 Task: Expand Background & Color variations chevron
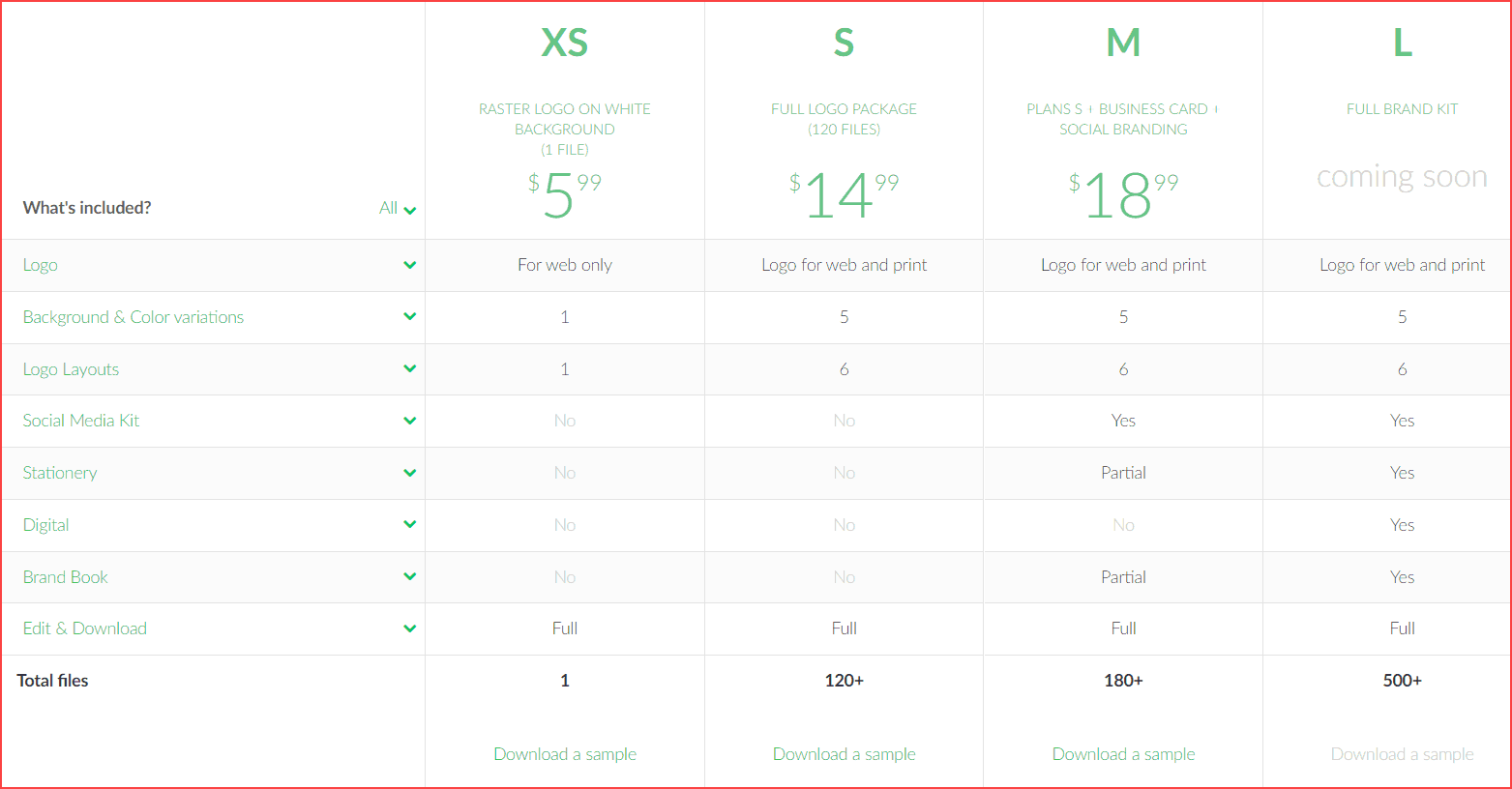[x=410, y=316]
